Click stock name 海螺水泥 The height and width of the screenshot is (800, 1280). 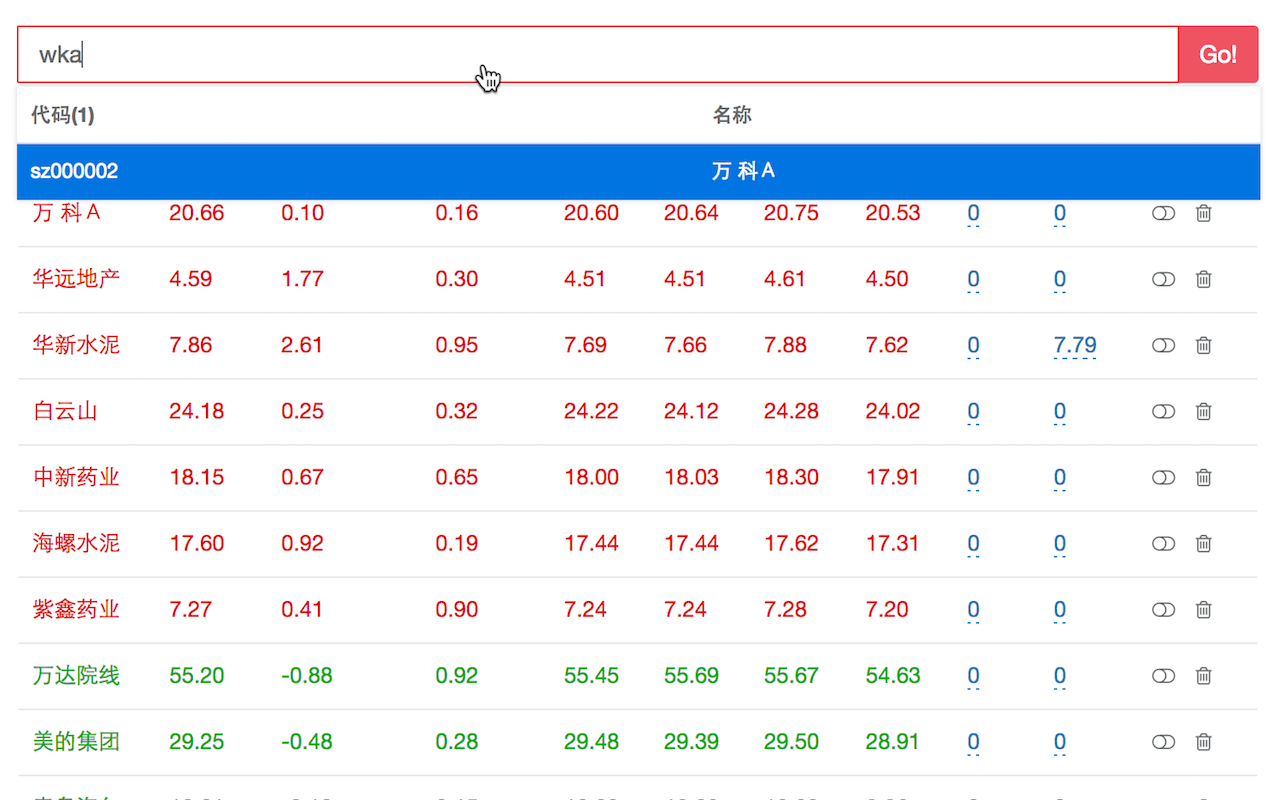[x=76, y=543]
